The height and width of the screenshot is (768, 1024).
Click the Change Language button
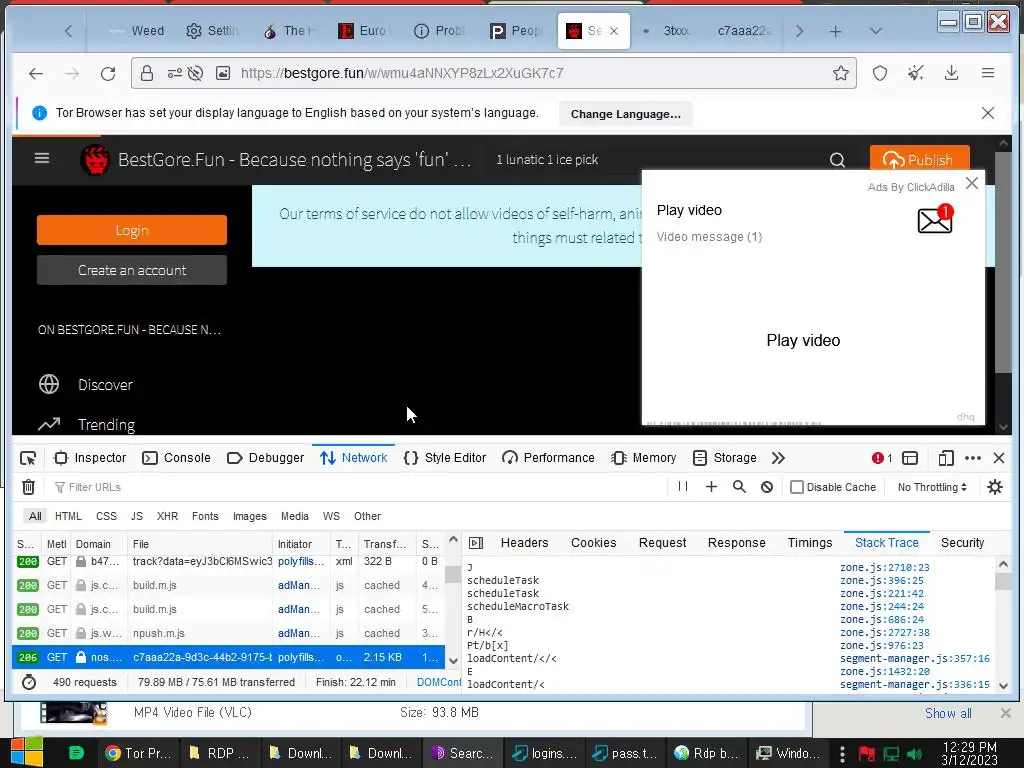pos(626,114)
